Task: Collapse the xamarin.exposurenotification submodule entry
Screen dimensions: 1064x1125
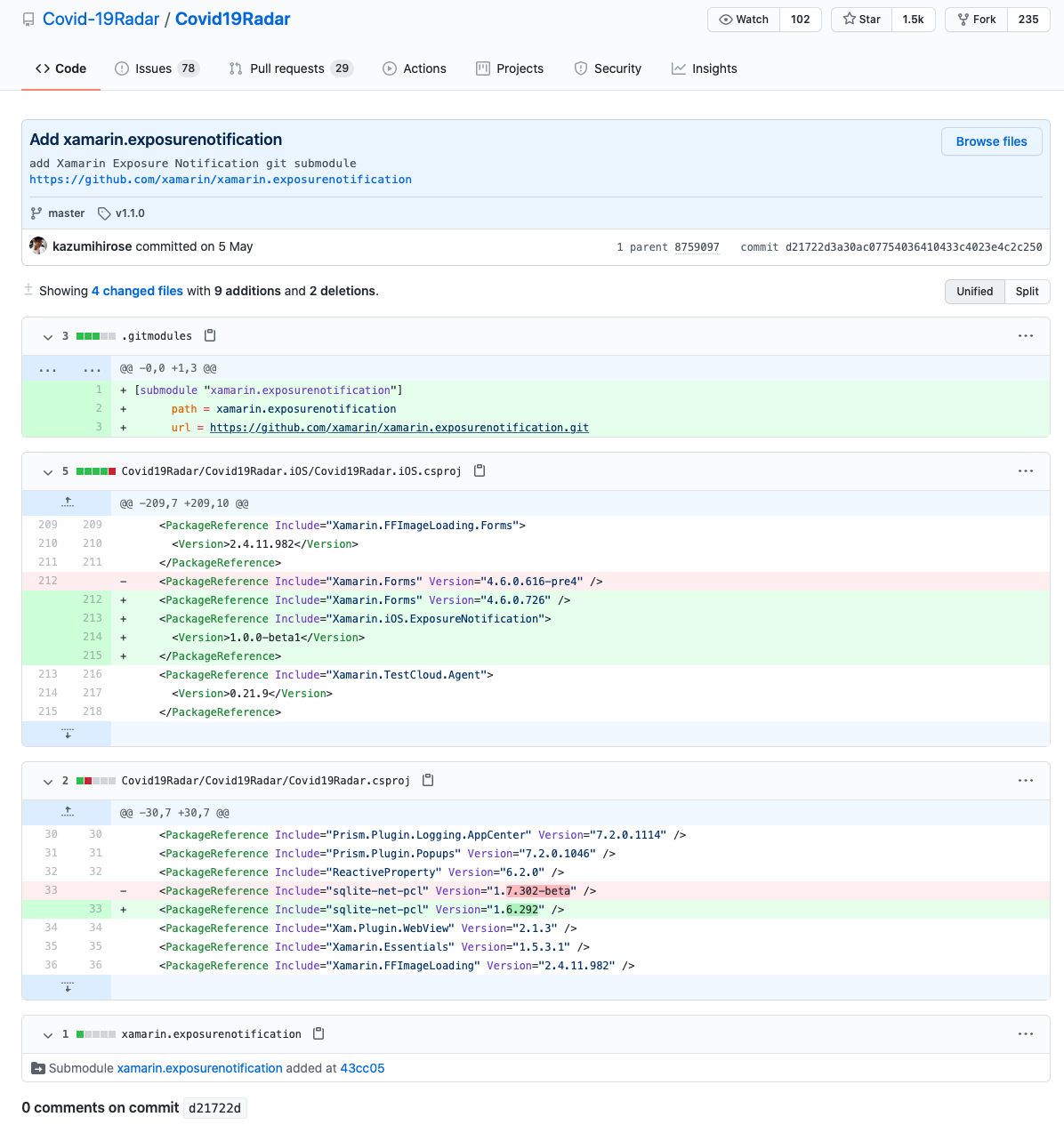Action: 48,1035
